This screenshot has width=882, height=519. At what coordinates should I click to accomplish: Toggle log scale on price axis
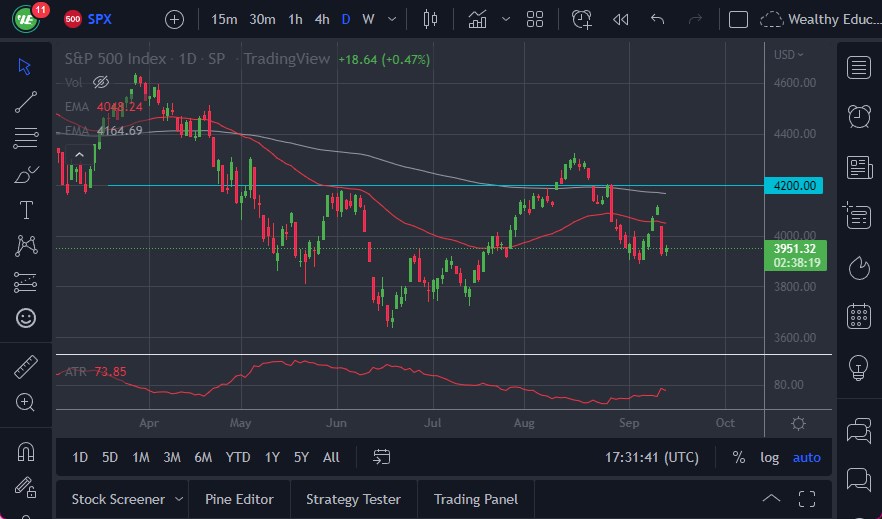[x=769, y=457]
